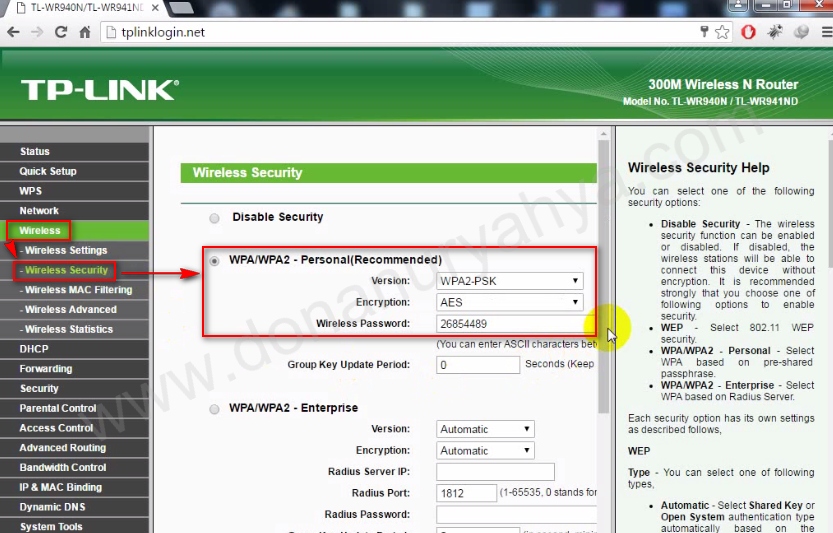This screenshot has width=833, height=533.
Task: Open IP & MAC Binding menu item
Action: pyautogui.click(x=74, y=487)
